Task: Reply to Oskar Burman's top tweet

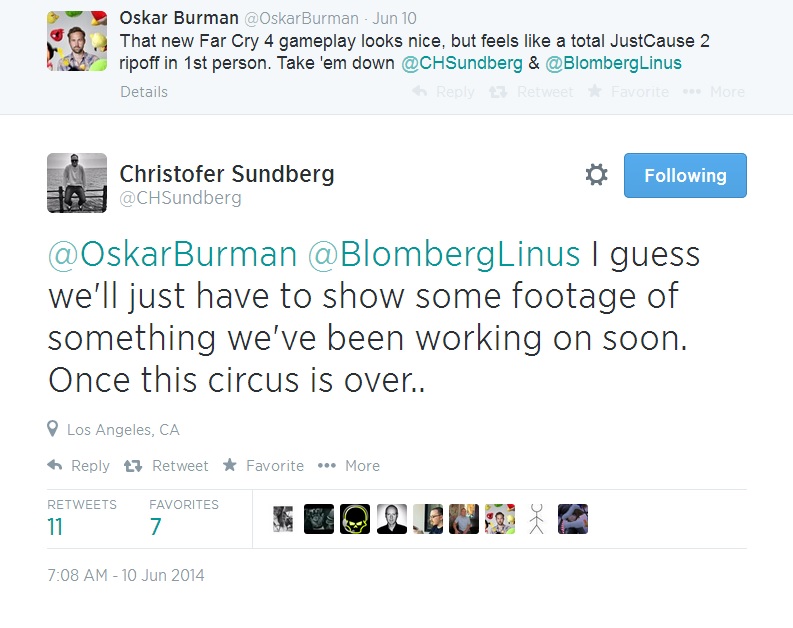Action: (x=443, y=92)
